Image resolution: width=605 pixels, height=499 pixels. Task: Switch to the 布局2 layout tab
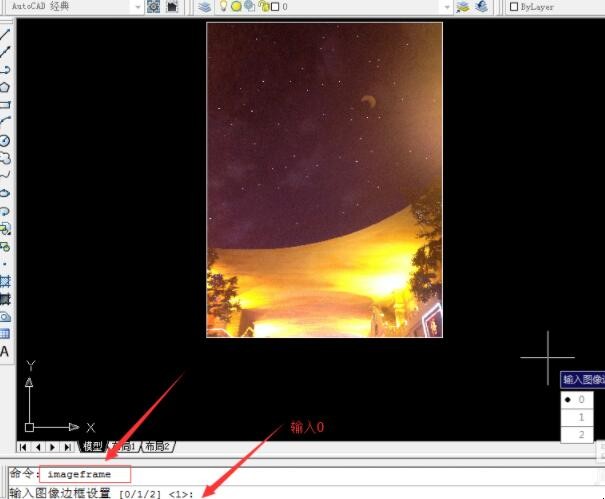click(x=158, y=447)
